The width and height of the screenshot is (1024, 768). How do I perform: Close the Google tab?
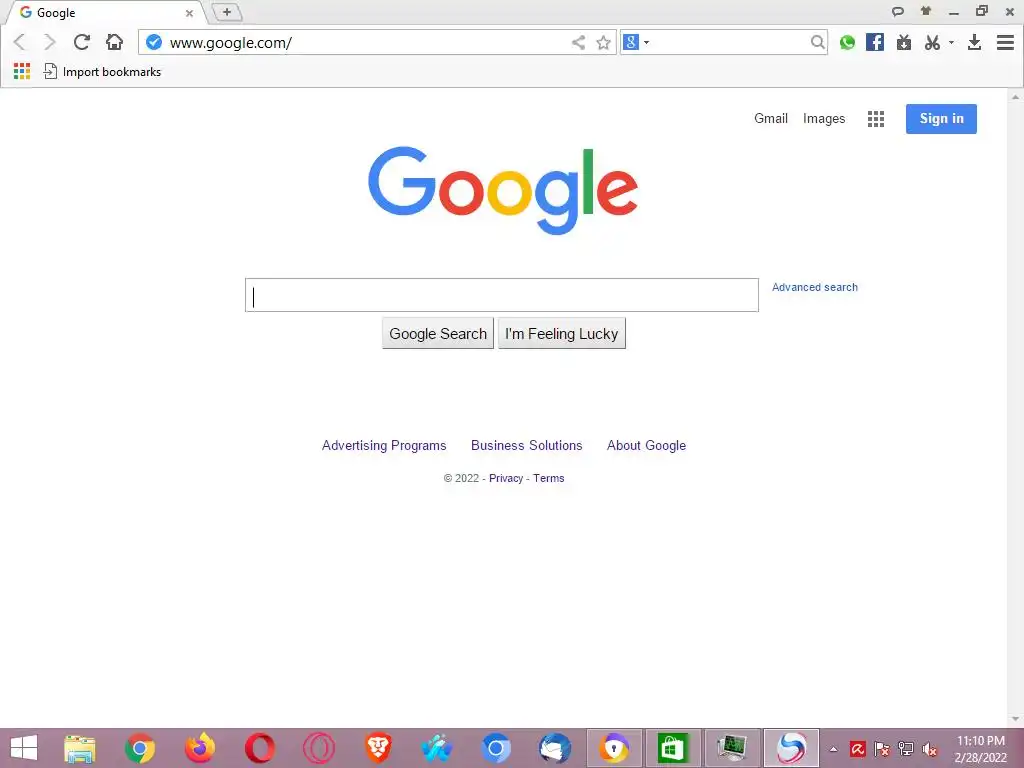[x=189, y=13]
